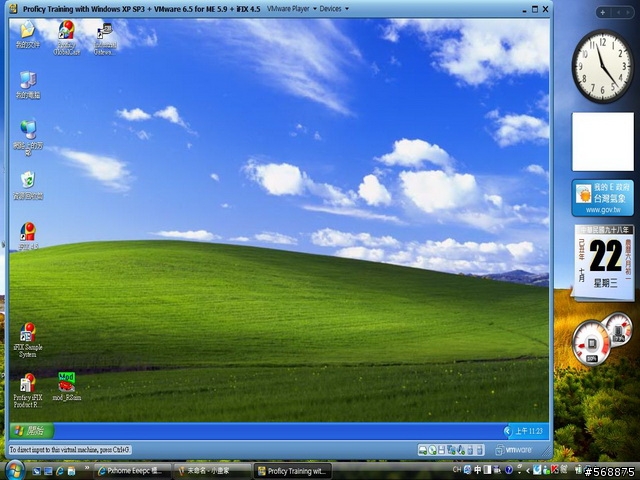Screen dimensions: 640x480
Task: Select the Network Neighborhood globe-and-monitor desktop icon
Action: coord(28,138)
